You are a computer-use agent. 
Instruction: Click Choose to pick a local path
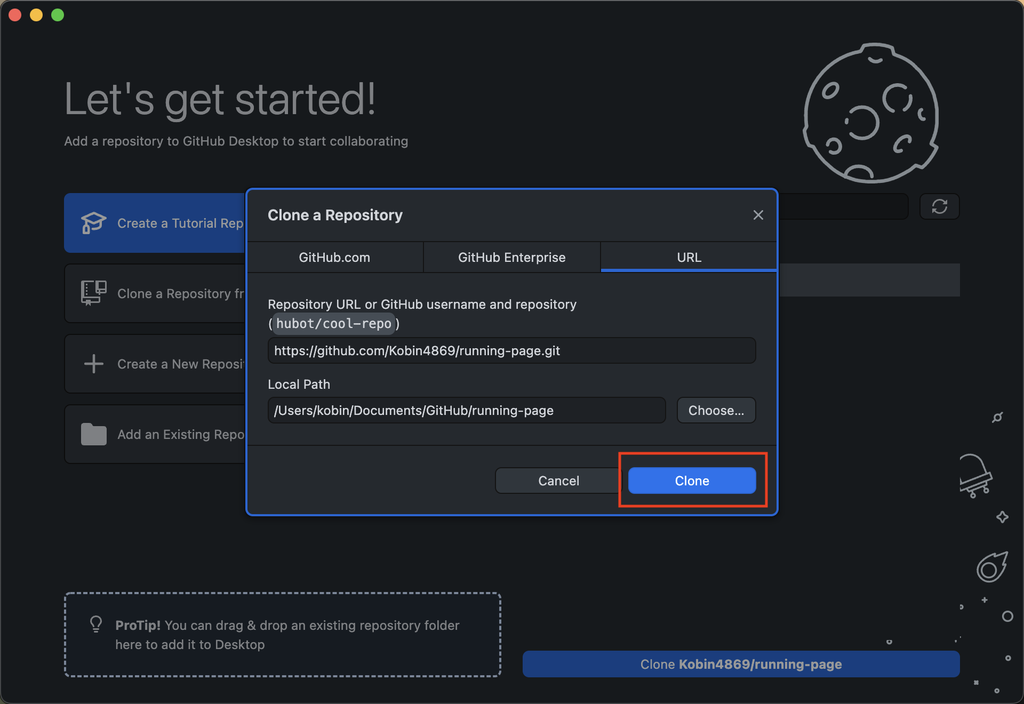click(x=716, y=410)
